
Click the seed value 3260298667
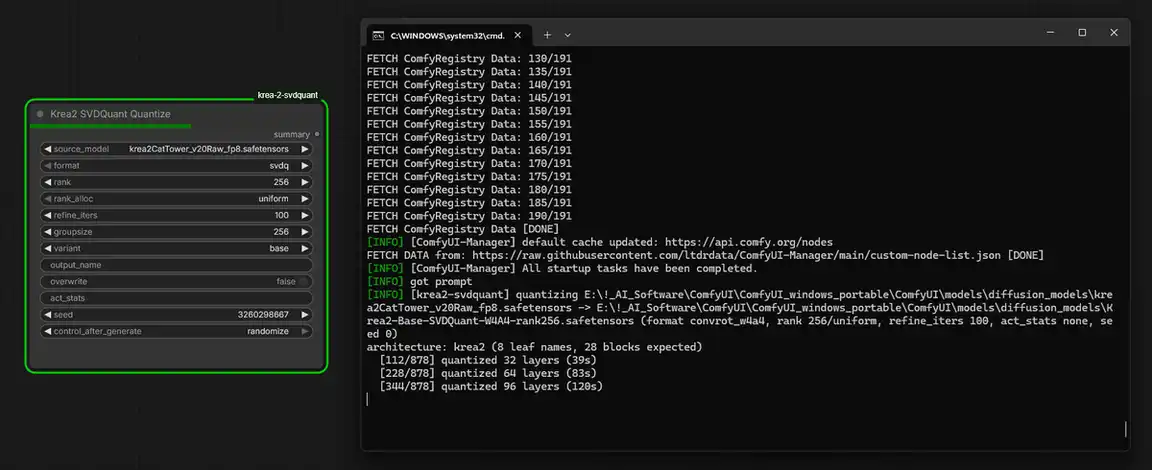point(263,315)
